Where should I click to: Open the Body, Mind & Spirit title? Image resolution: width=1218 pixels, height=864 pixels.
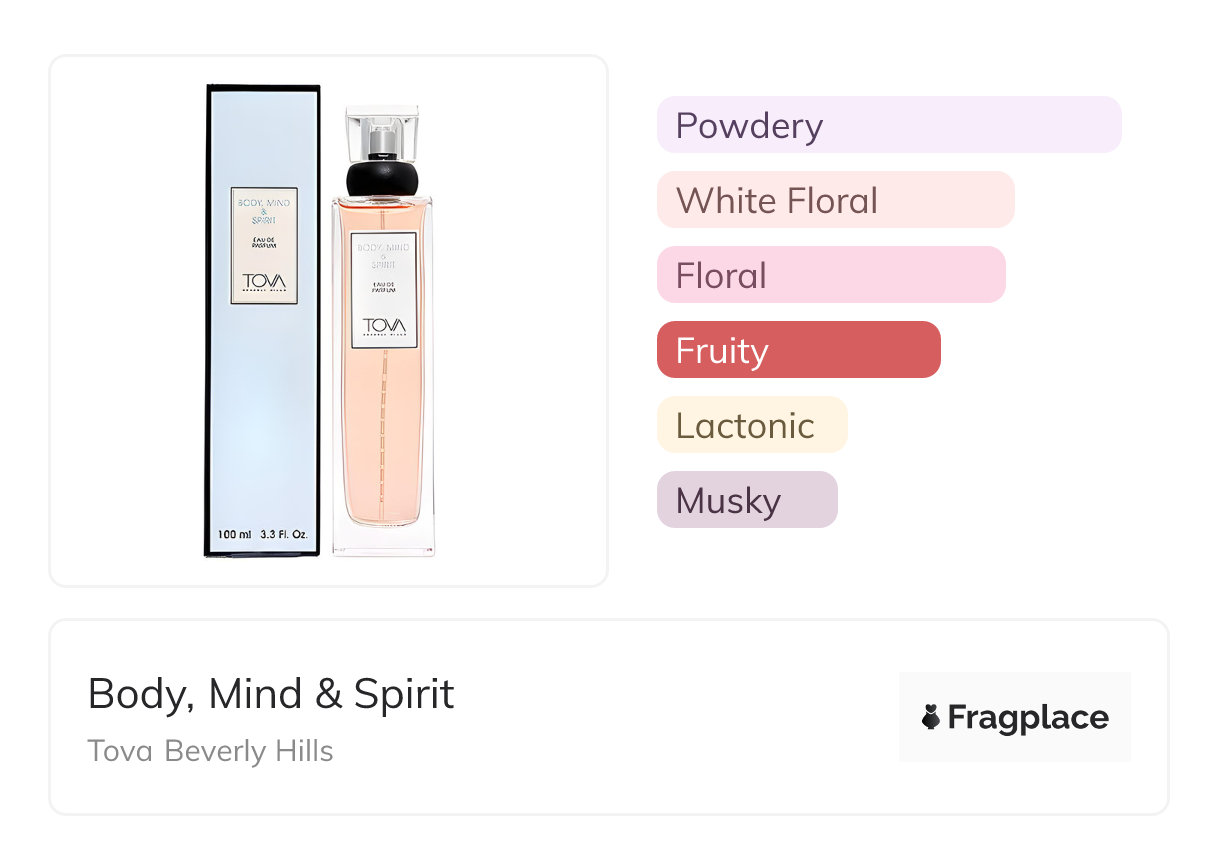[271, 693]
